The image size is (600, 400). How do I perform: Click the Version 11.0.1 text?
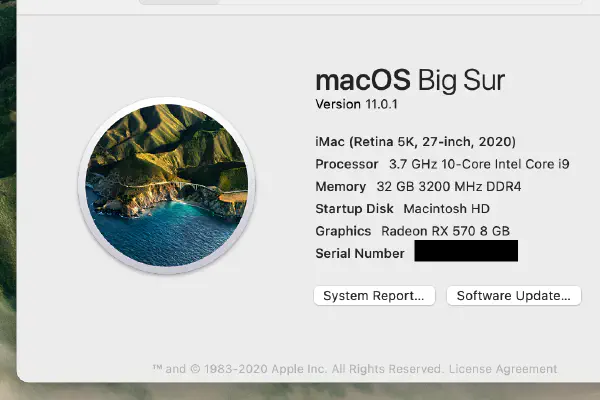(x=357, y=104)
